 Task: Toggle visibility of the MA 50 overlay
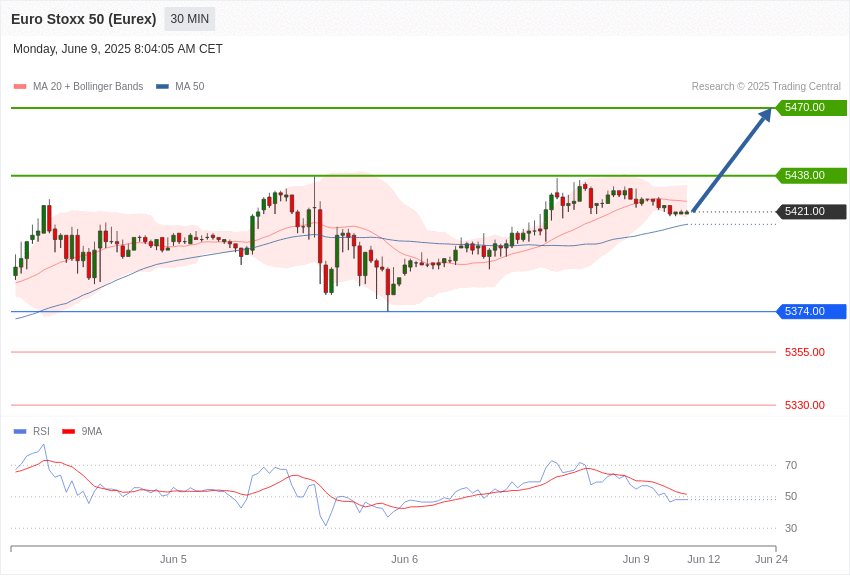pos(177,86)
